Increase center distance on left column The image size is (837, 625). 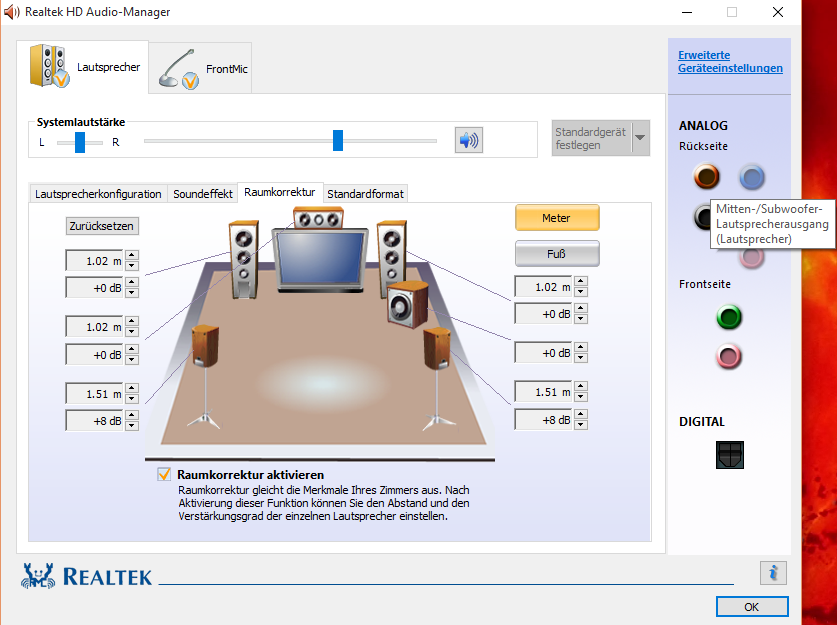coord(132,321)
